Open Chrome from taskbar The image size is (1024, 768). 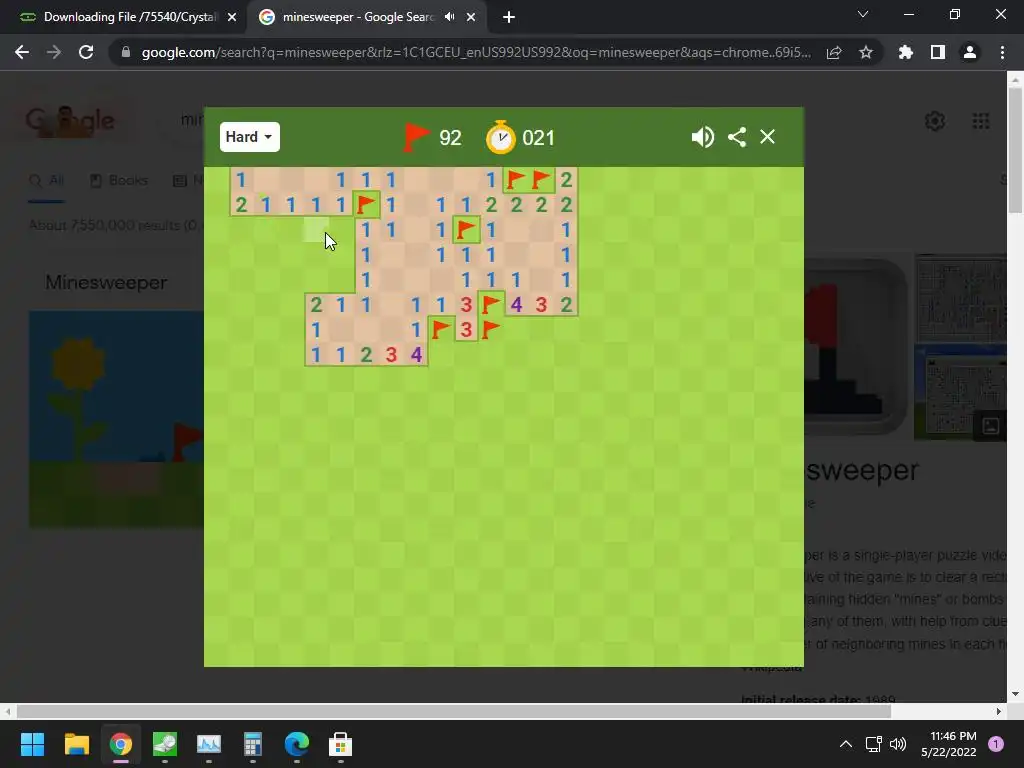121,744
